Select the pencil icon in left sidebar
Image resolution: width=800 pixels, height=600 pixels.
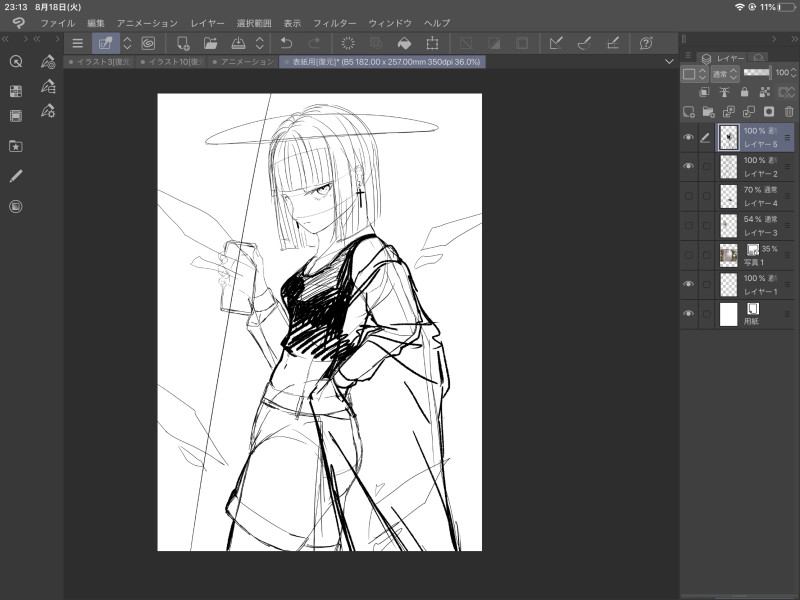pyautogui.click(x=16, y=177)
